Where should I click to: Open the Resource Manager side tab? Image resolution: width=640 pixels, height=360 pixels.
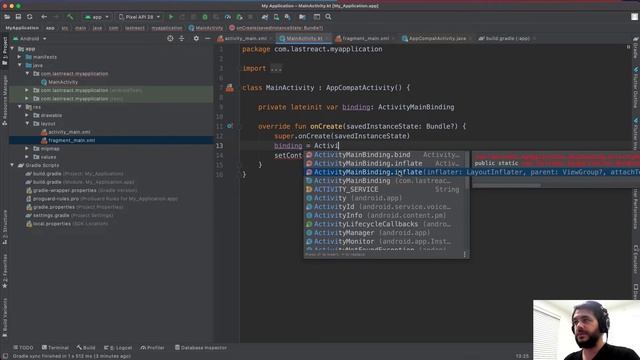4,100
